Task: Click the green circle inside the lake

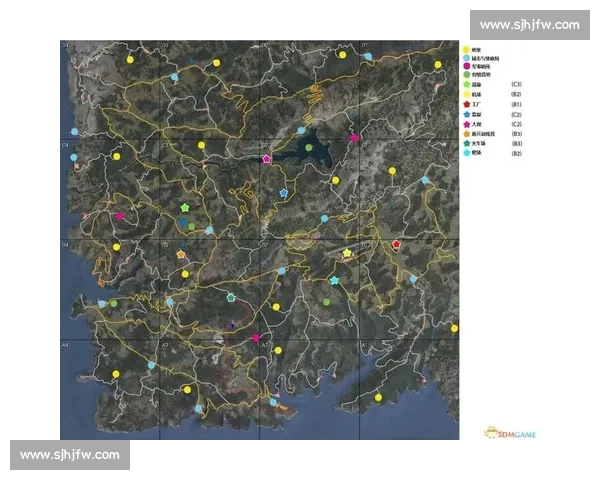Action: click(x=309, y=147)
